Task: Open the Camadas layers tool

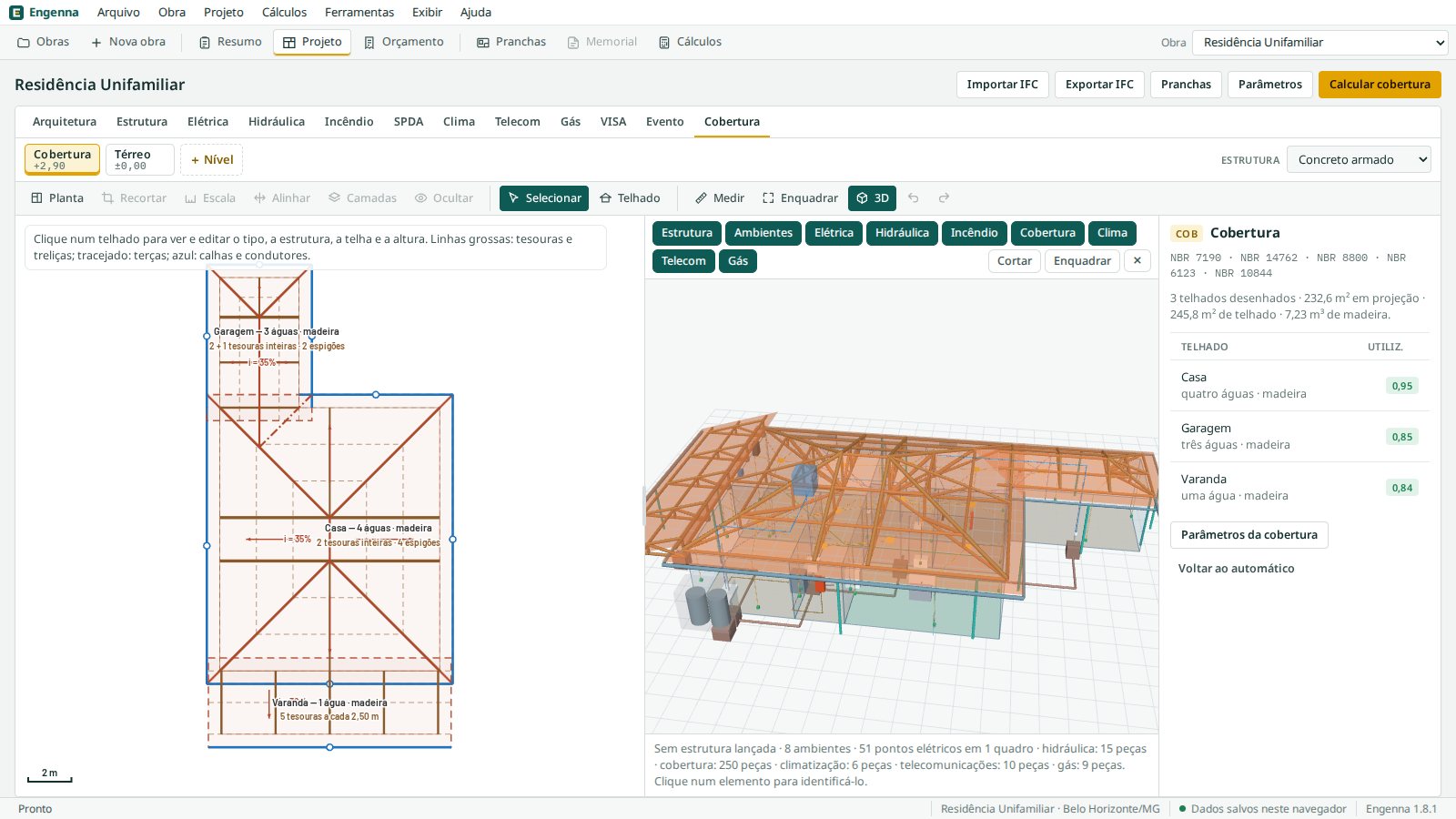Action: coord(362,198)
